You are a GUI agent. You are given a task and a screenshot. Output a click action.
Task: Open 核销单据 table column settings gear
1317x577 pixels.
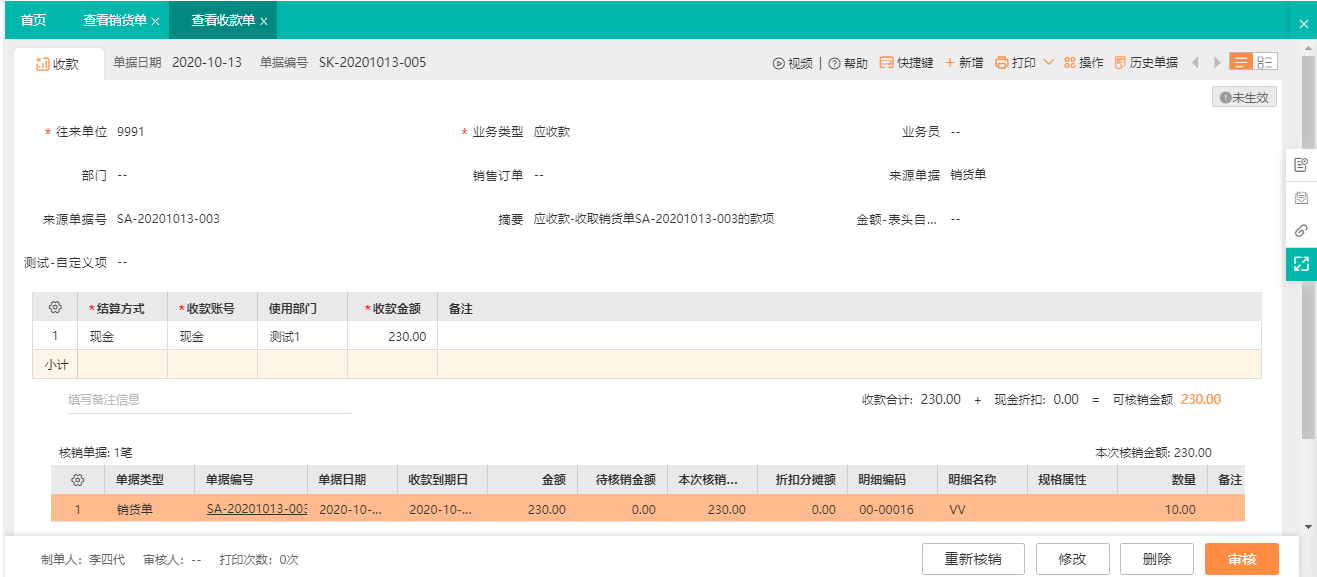tap(77, 480)
